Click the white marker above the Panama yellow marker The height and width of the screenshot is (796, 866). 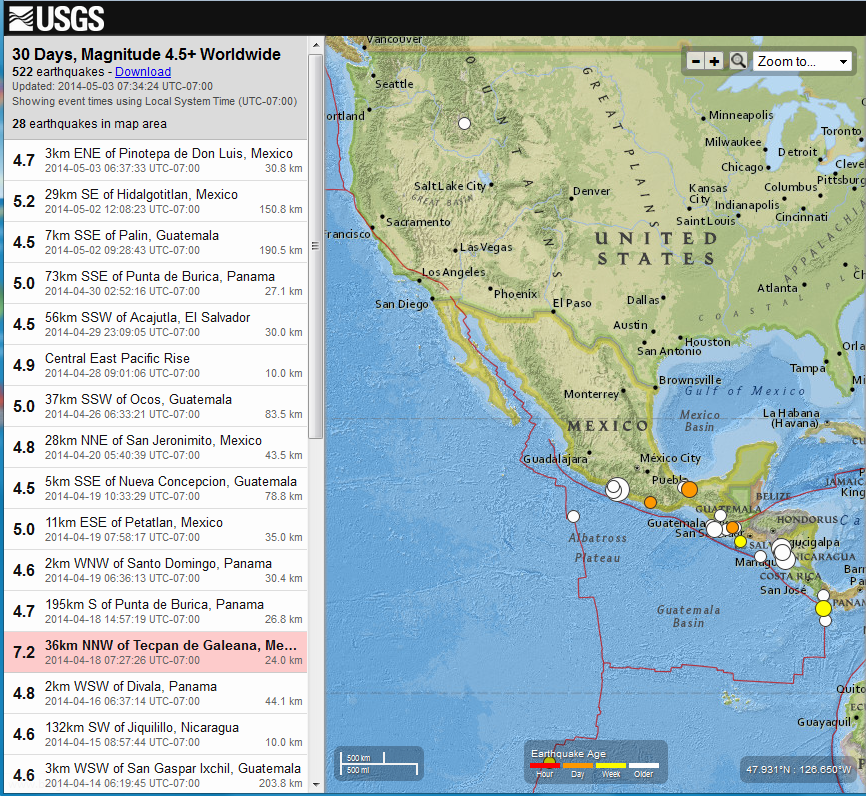coord(823,595)
